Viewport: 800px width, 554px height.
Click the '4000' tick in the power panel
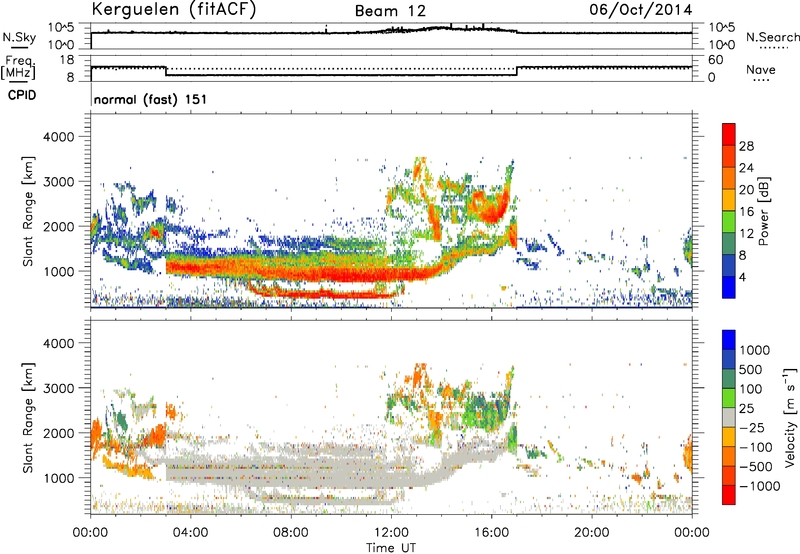58,137
